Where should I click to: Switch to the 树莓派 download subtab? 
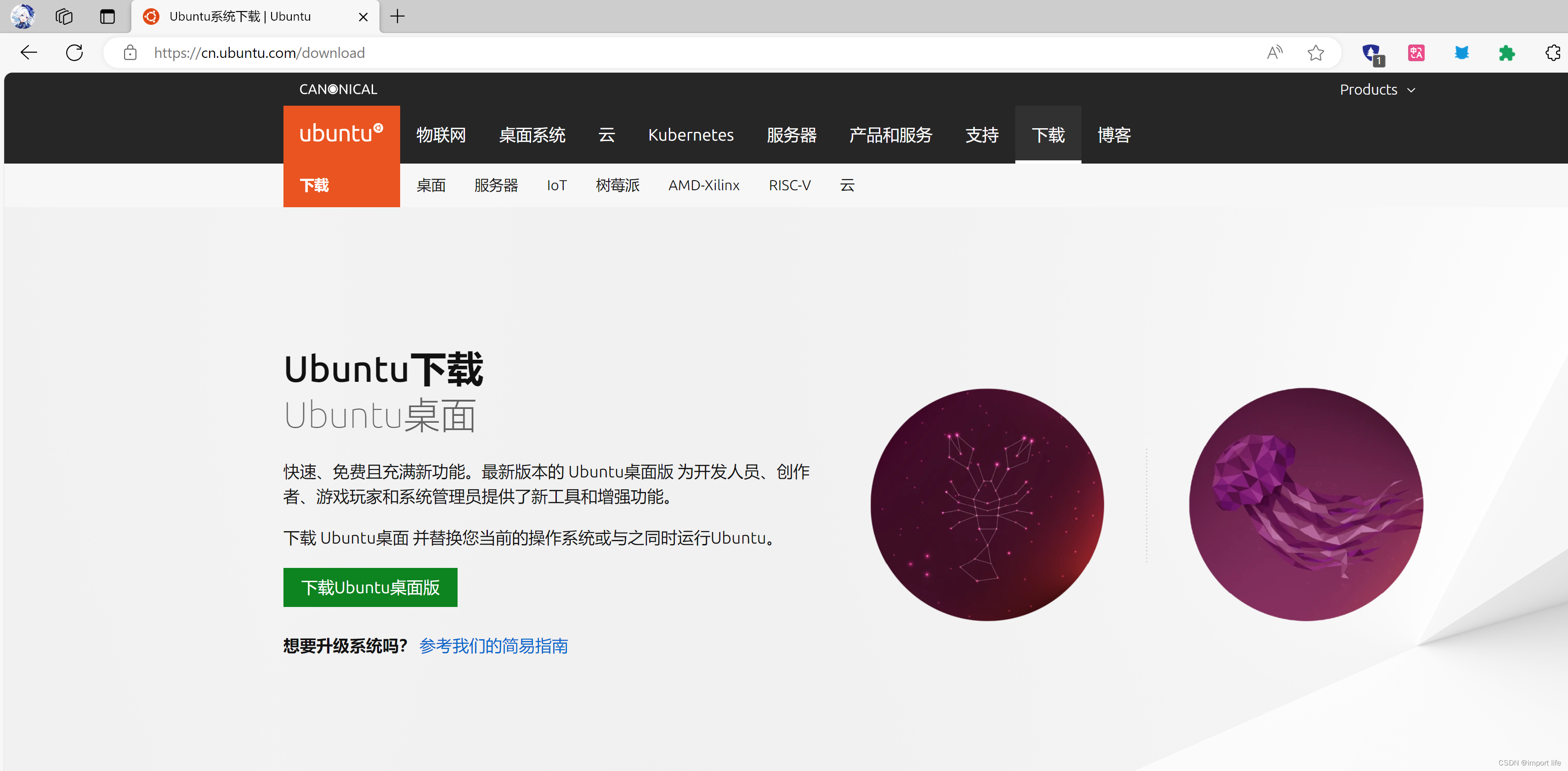(617, 185)
